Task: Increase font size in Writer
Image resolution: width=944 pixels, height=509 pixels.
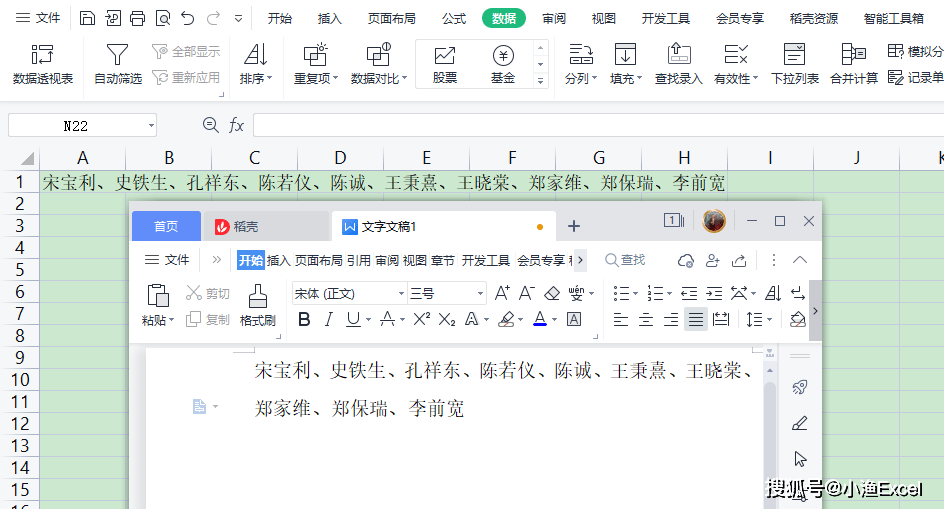Action: (x=502, y=293)
